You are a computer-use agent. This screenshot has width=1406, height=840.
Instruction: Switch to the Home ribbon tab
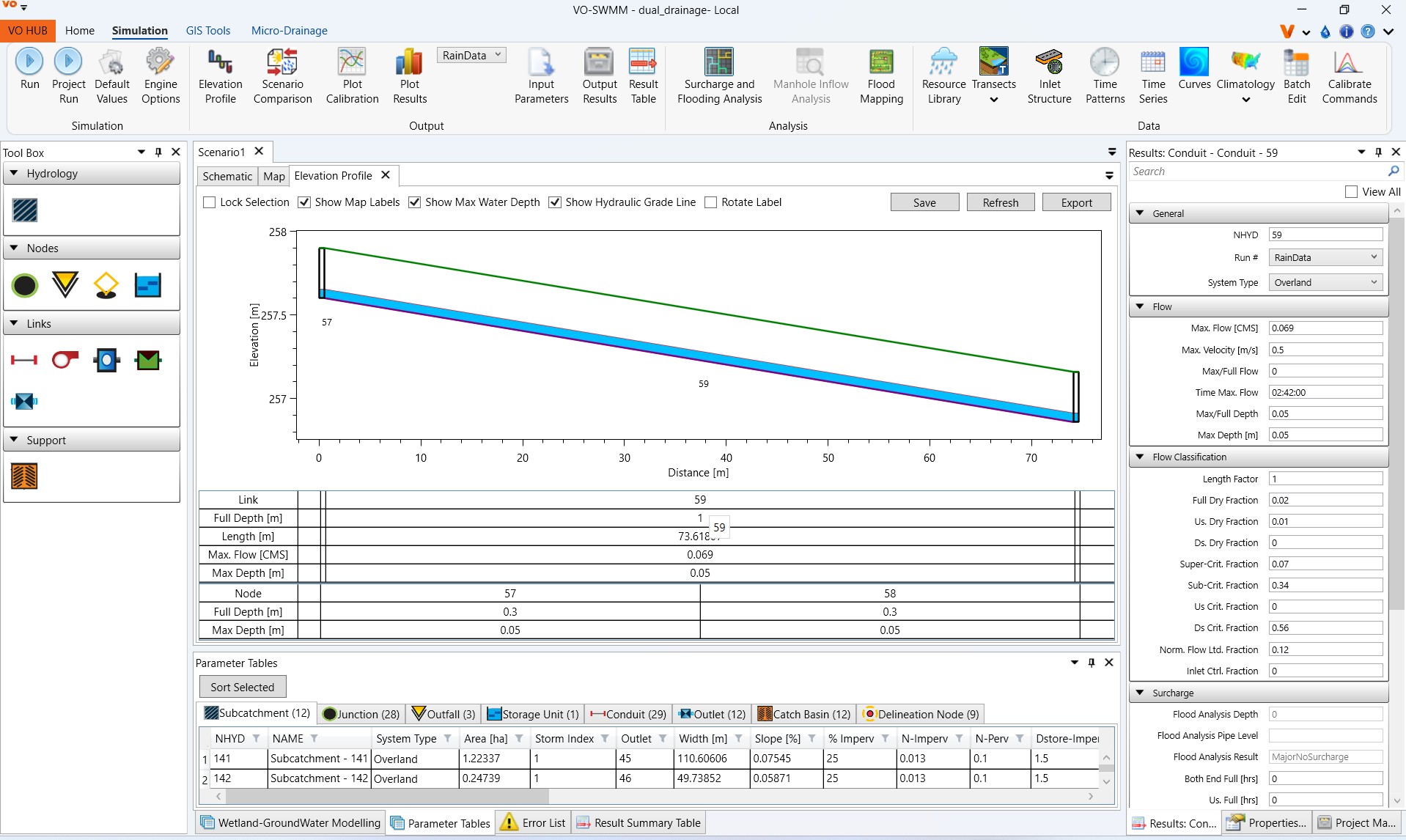(x=80, y=31)
